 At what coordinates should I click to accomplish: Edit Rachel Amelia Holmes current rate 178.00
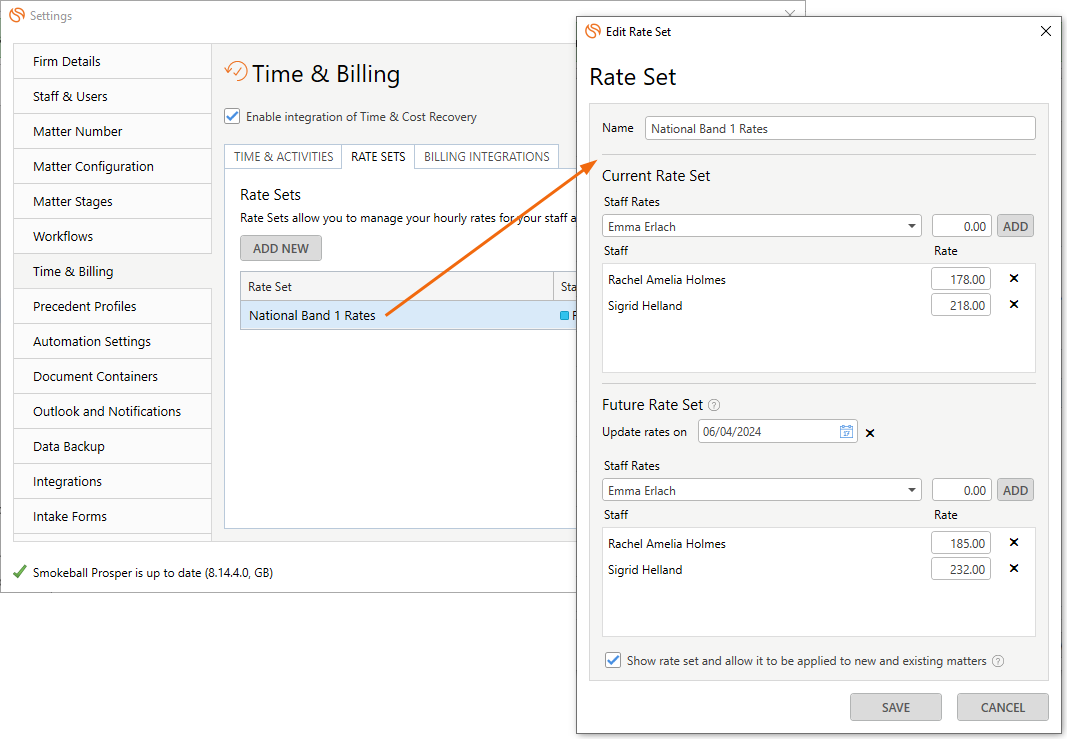click(x=961, y=279)
